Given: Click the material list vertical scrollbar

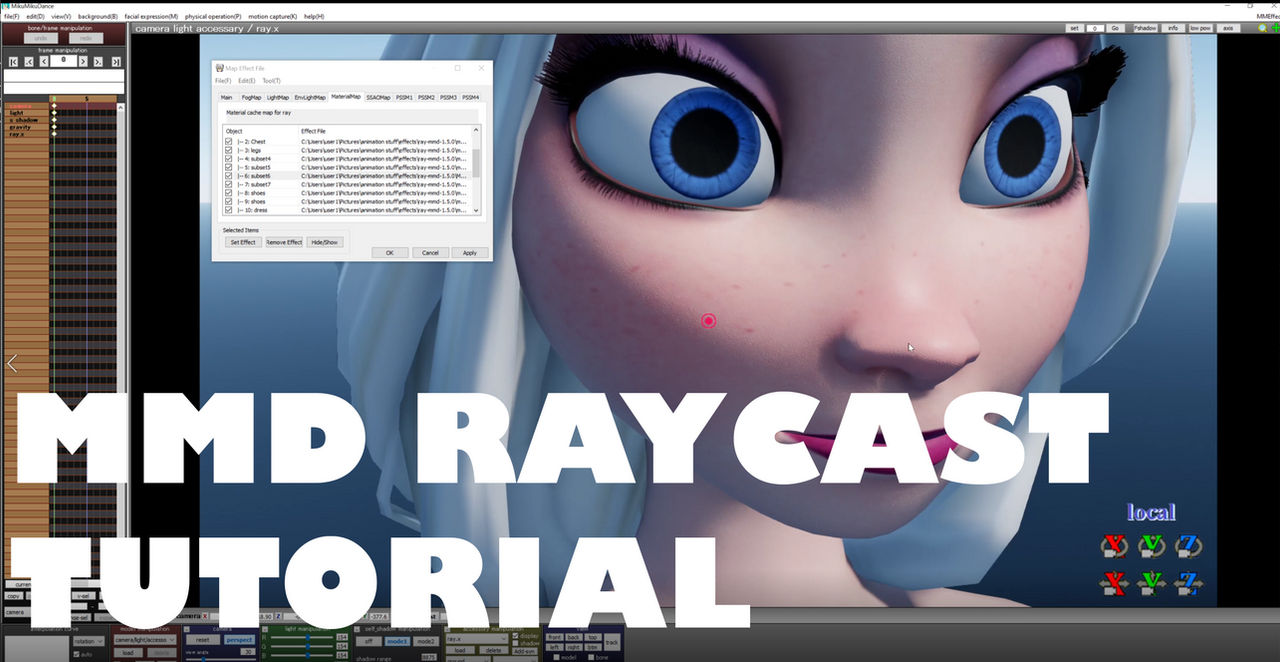Looking at the screenshot, I should [476, 170].
